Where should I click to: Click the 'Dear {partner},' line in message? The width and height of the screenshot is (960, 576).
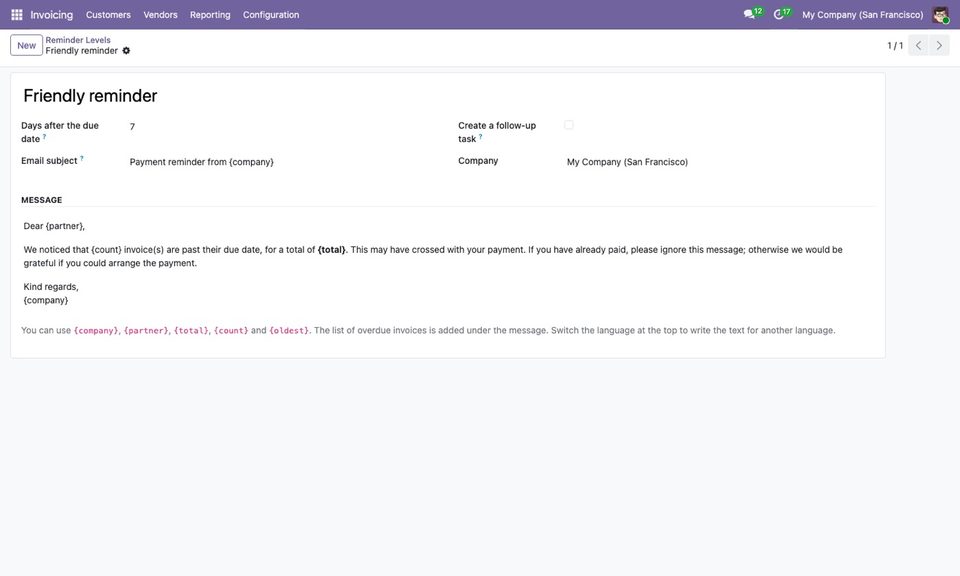54,226
